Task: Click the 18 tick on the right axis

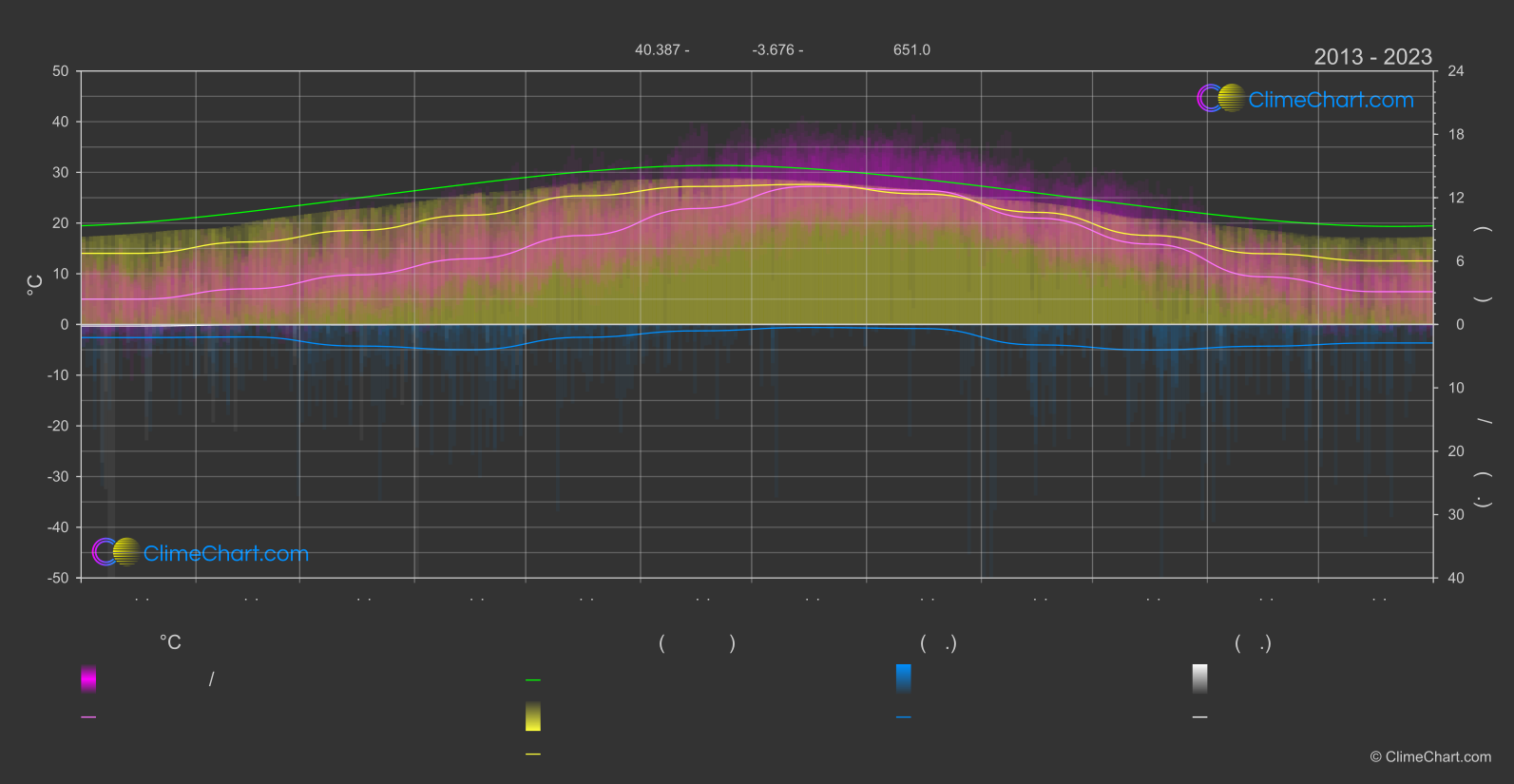Action: pyautogui.click(x=1456, y=135)
